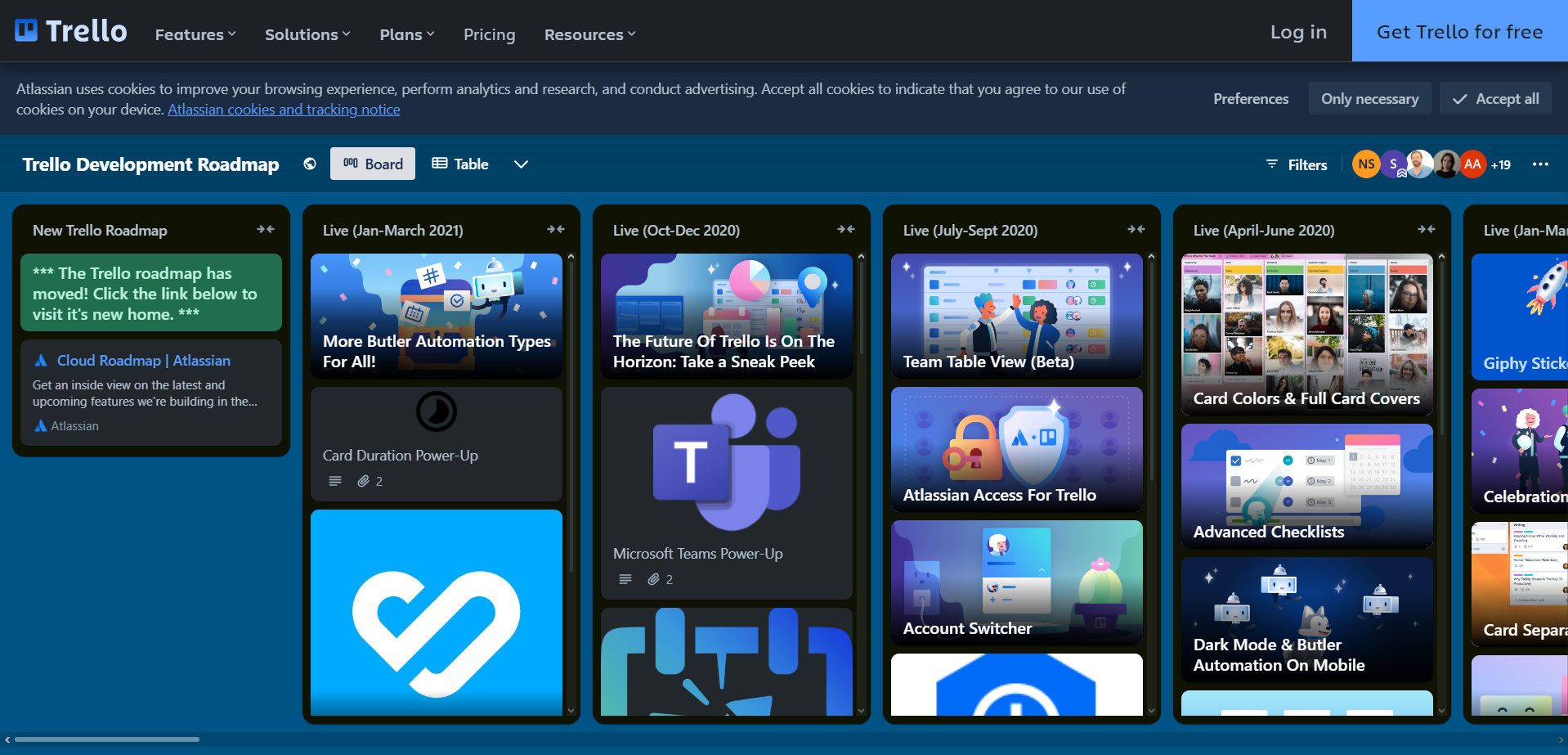Open Atlassian Access For Trello card

[x=1017, y=449]
